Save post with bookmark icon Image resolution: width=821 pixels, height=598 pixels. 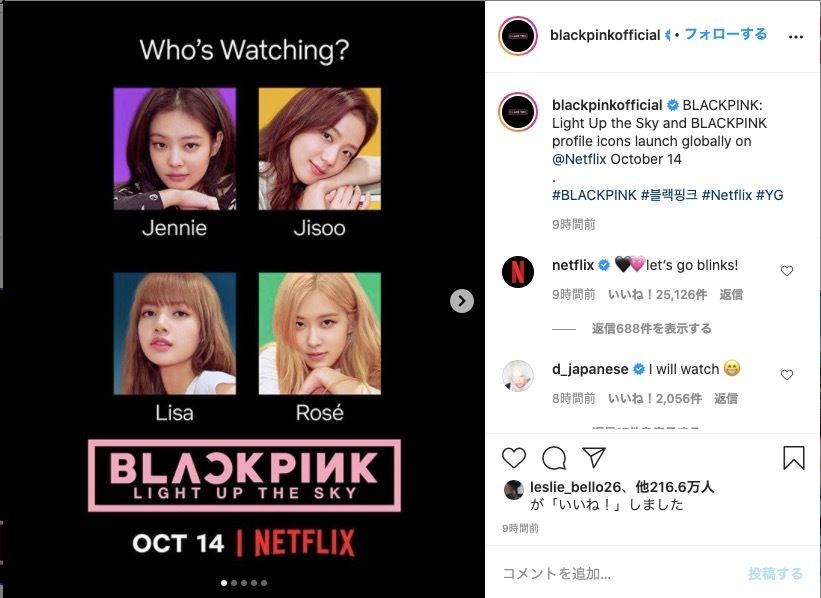tap(794, 458)
